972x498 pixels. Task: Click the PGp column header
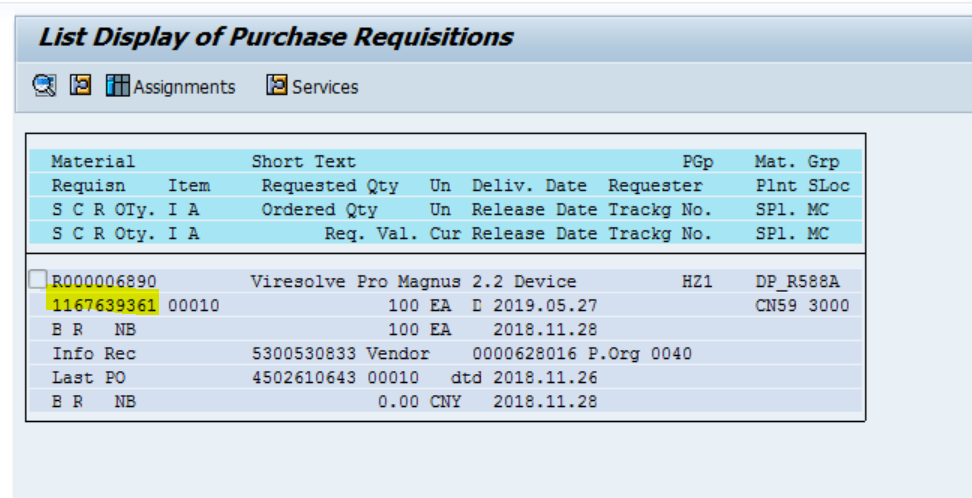tap(698, 162)
